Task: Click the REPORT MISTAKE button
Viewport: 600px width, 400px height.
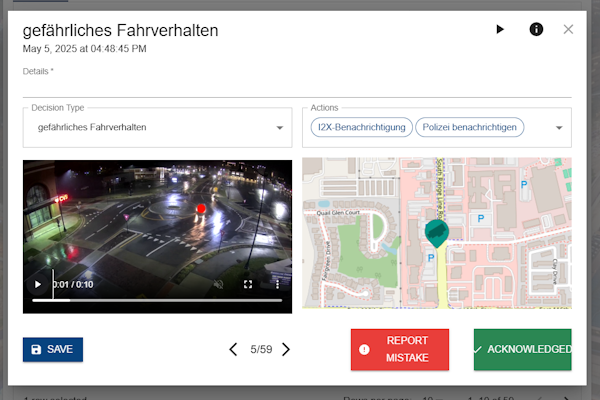Action: pos(400,349)
